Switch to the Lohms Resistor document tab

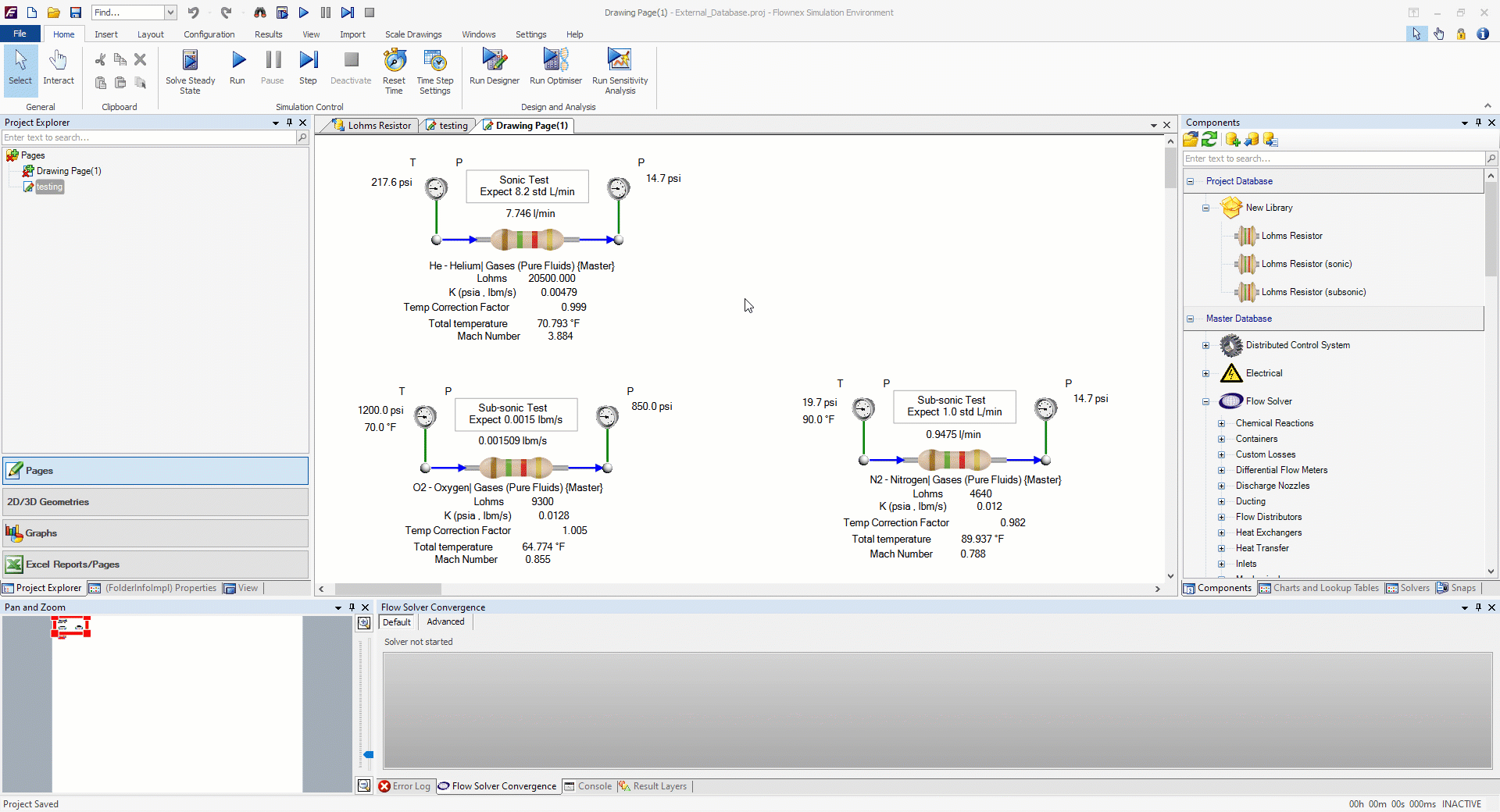pos(372,126)
